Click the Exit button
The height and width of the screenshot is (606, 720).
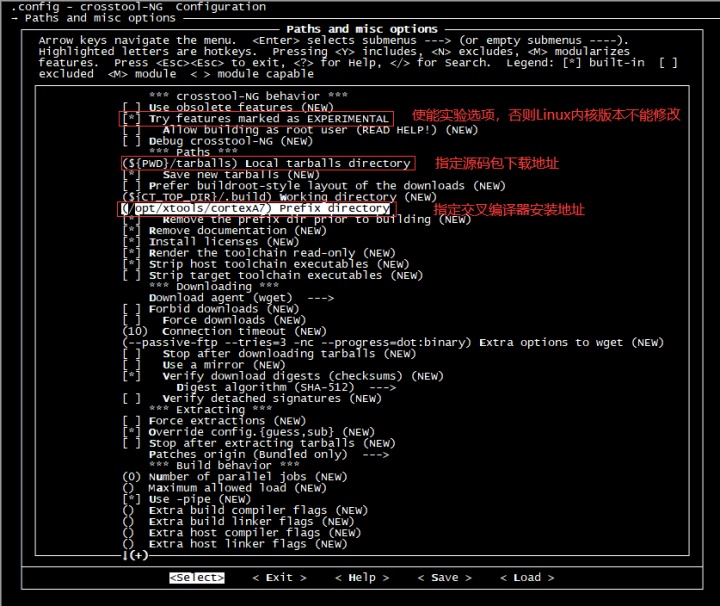pyautogui.click(x=279, y=578)
